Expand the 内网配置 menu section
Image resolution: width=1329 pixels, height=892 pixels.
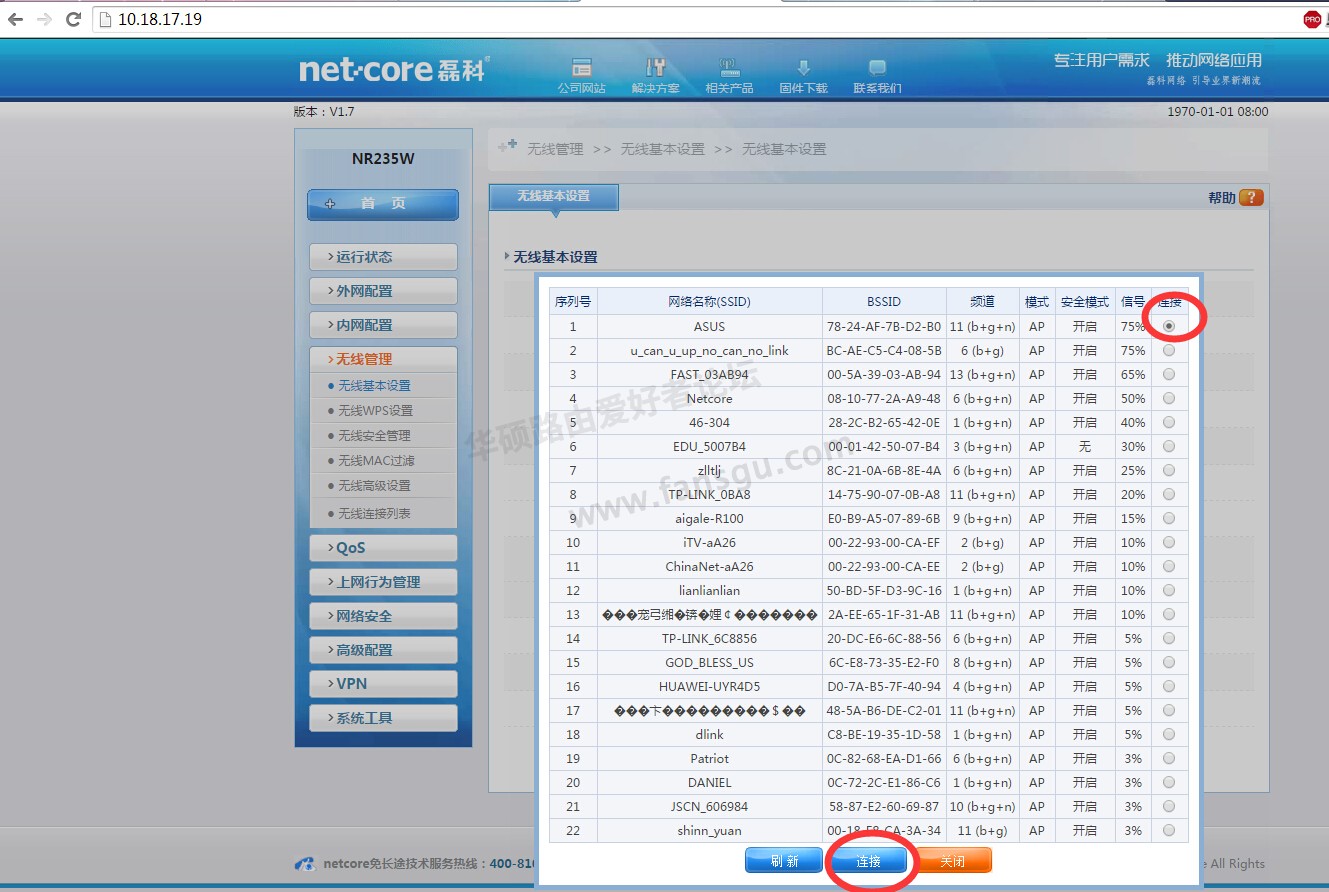[x=383, y=325]
